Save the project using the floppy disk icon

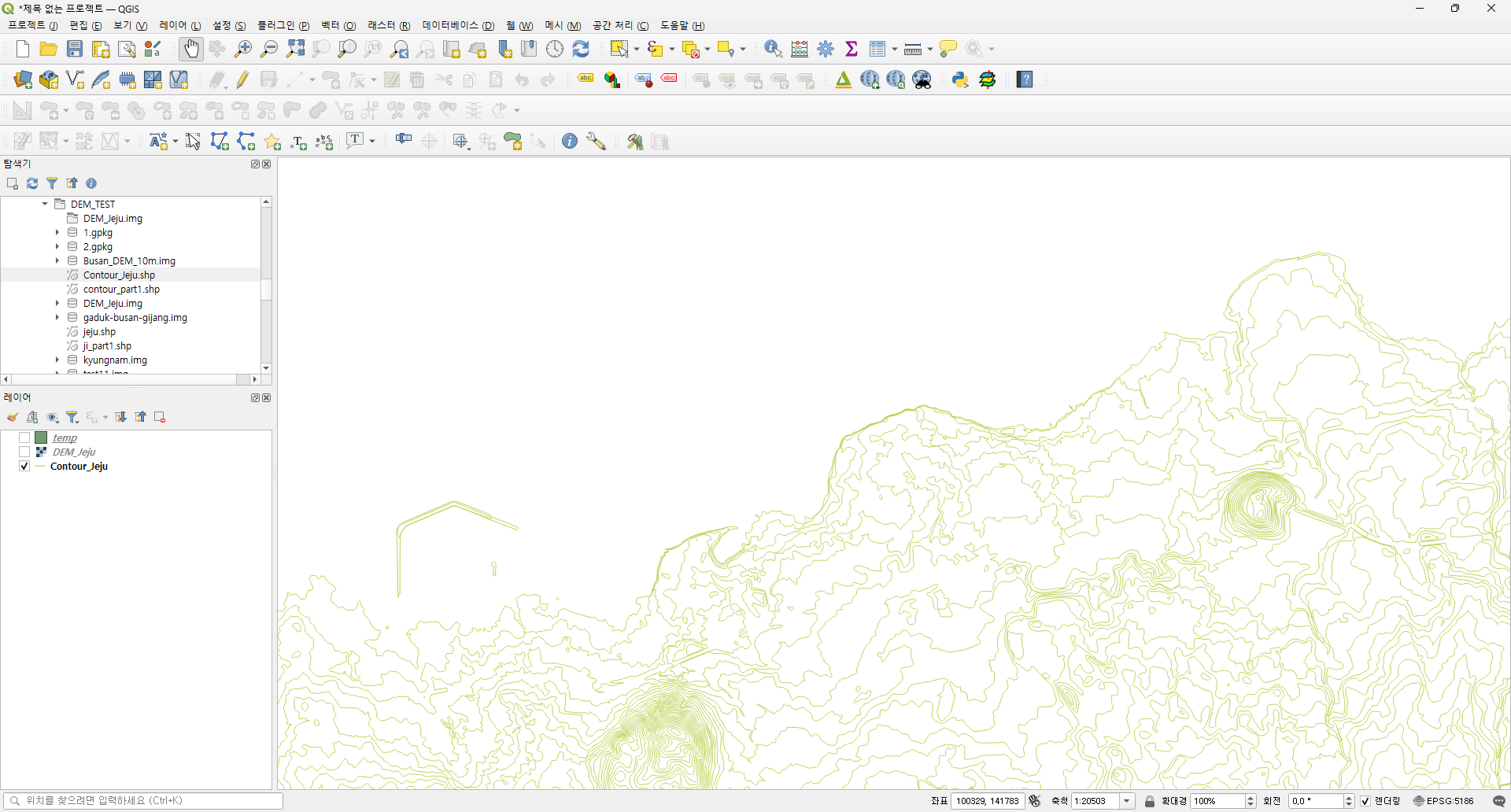click(75, 49)
